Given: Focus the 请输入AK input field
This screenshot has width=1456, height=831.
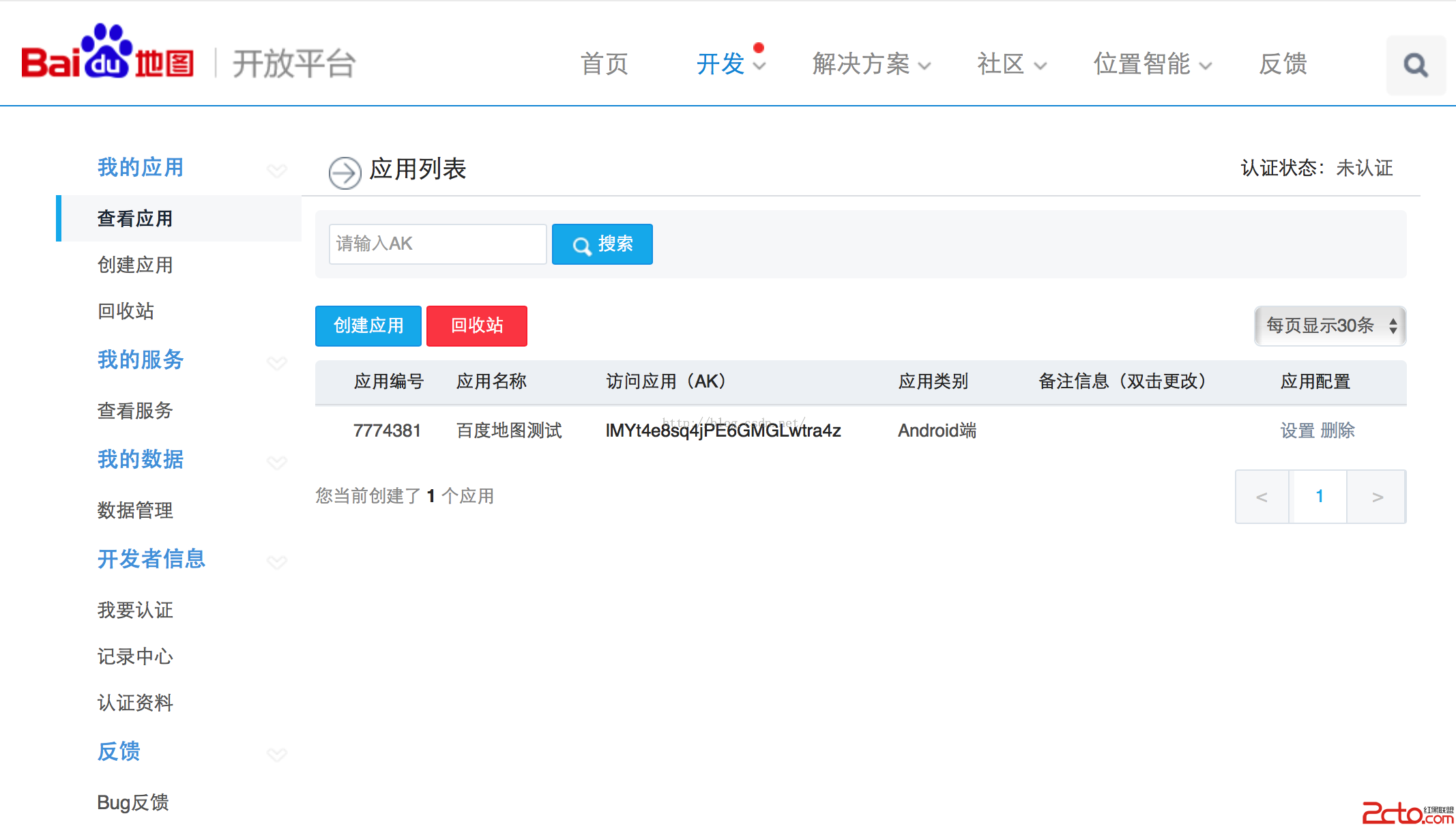Looking at the screenshot, I should pos(437,244).
